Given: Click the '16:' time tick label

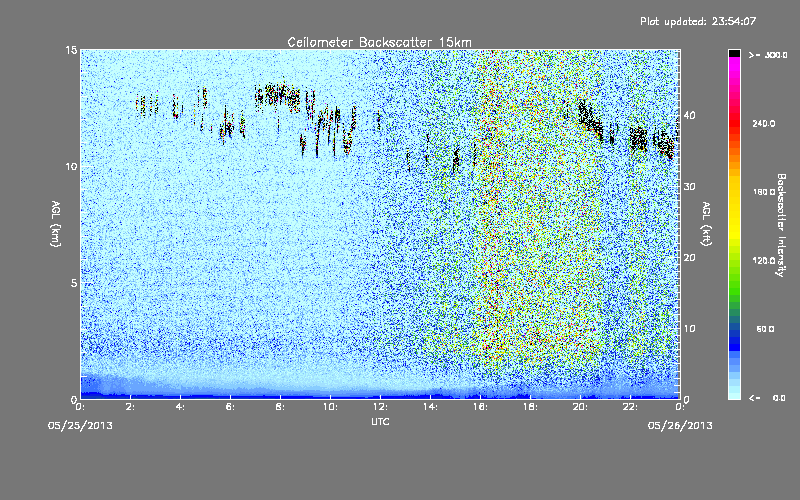Looking at the screenshot, I should 480,407.
